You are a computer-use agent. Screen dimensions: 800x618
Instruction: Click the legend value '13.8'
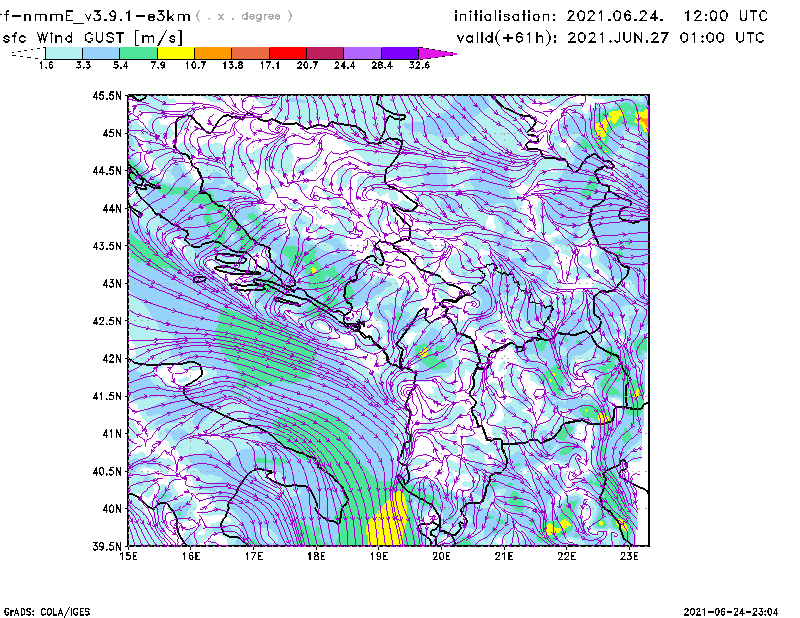233,65
